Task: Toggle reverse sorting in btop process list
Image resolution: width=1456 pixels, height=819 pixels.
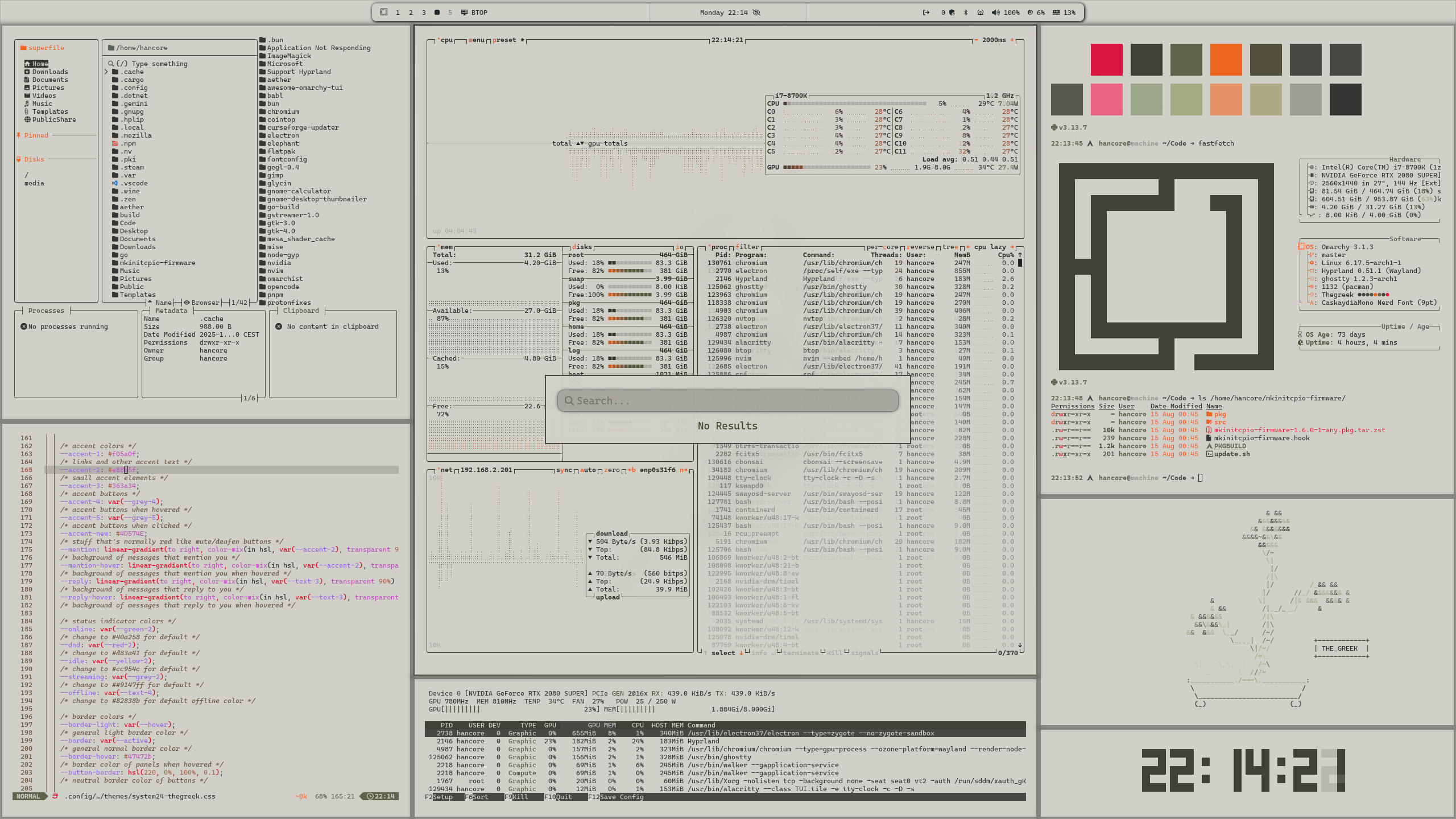Action: [921, 247]
